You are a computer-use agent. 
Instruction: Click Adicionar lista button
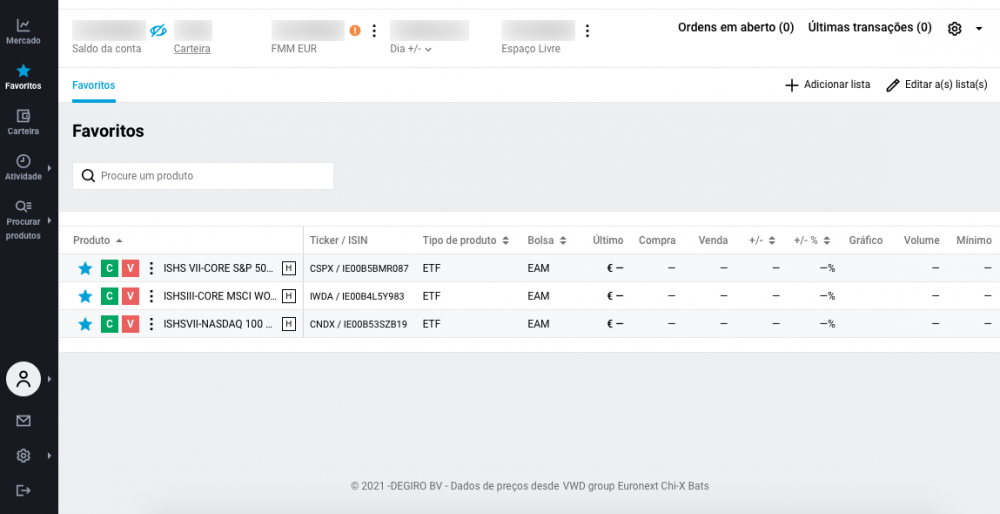click(827, 85)
